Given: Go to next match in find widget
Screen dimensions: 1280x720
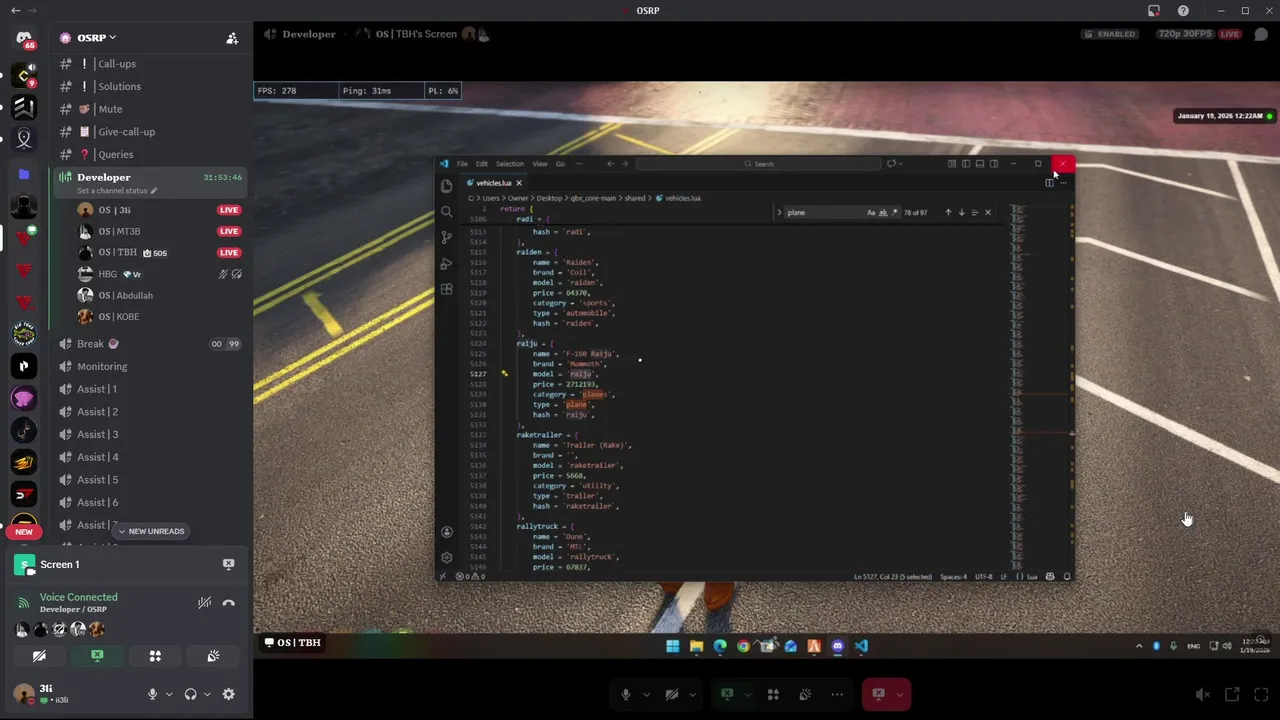Looking at the screenshot, I should click(x=961, y=212).
